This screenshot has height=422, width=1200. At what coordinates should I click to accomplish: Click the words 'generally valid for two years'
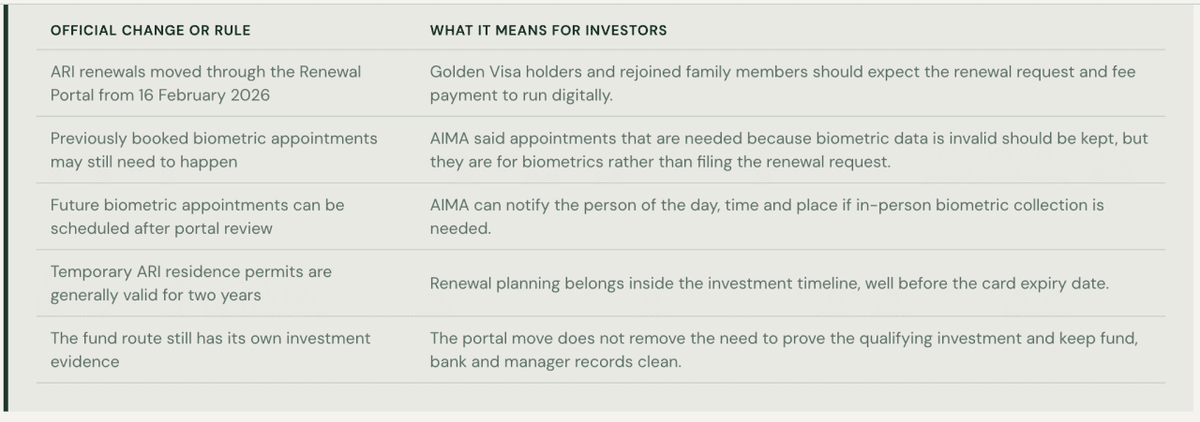[158, 294]
